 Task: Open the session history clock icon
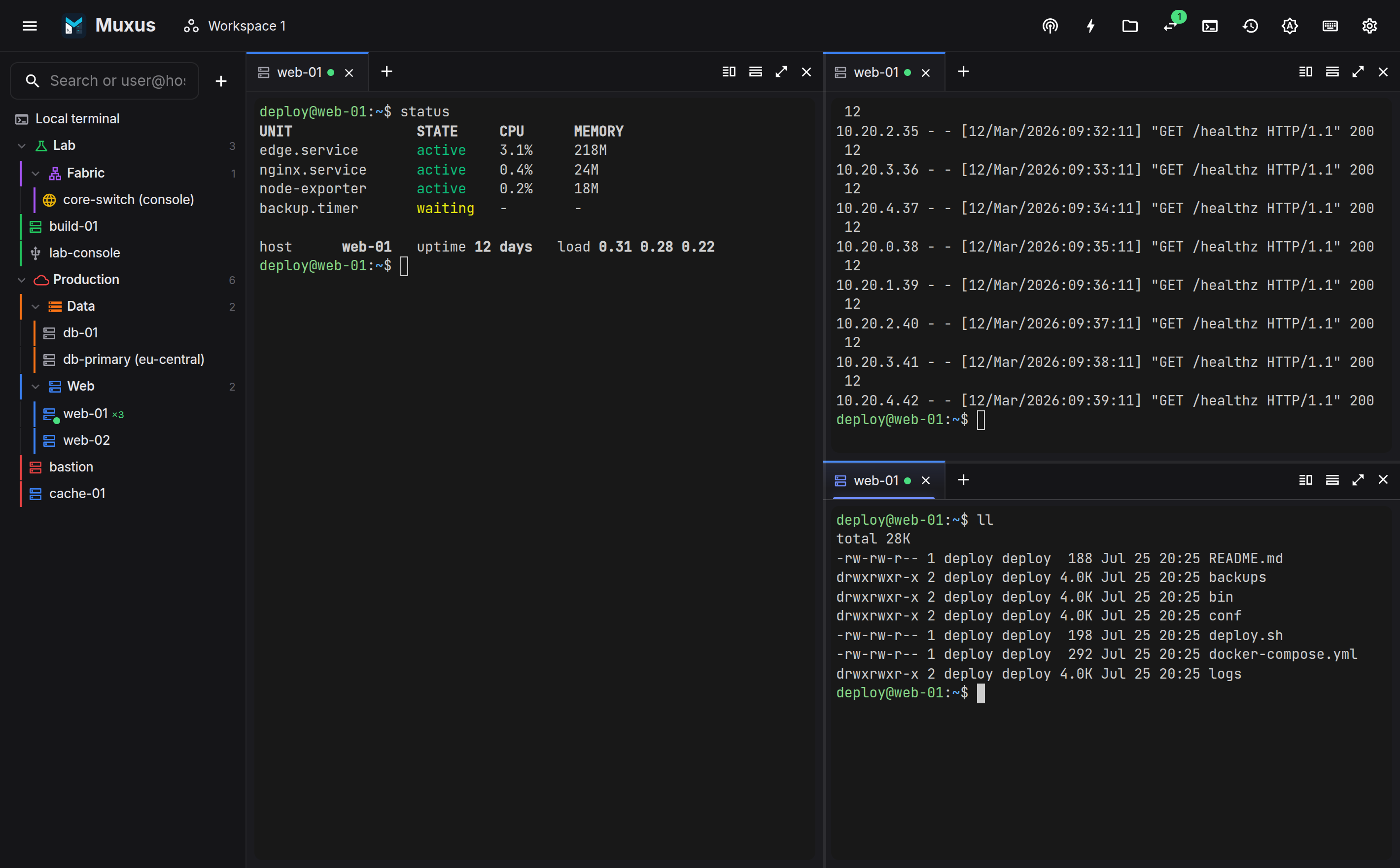coord(1250,26)
